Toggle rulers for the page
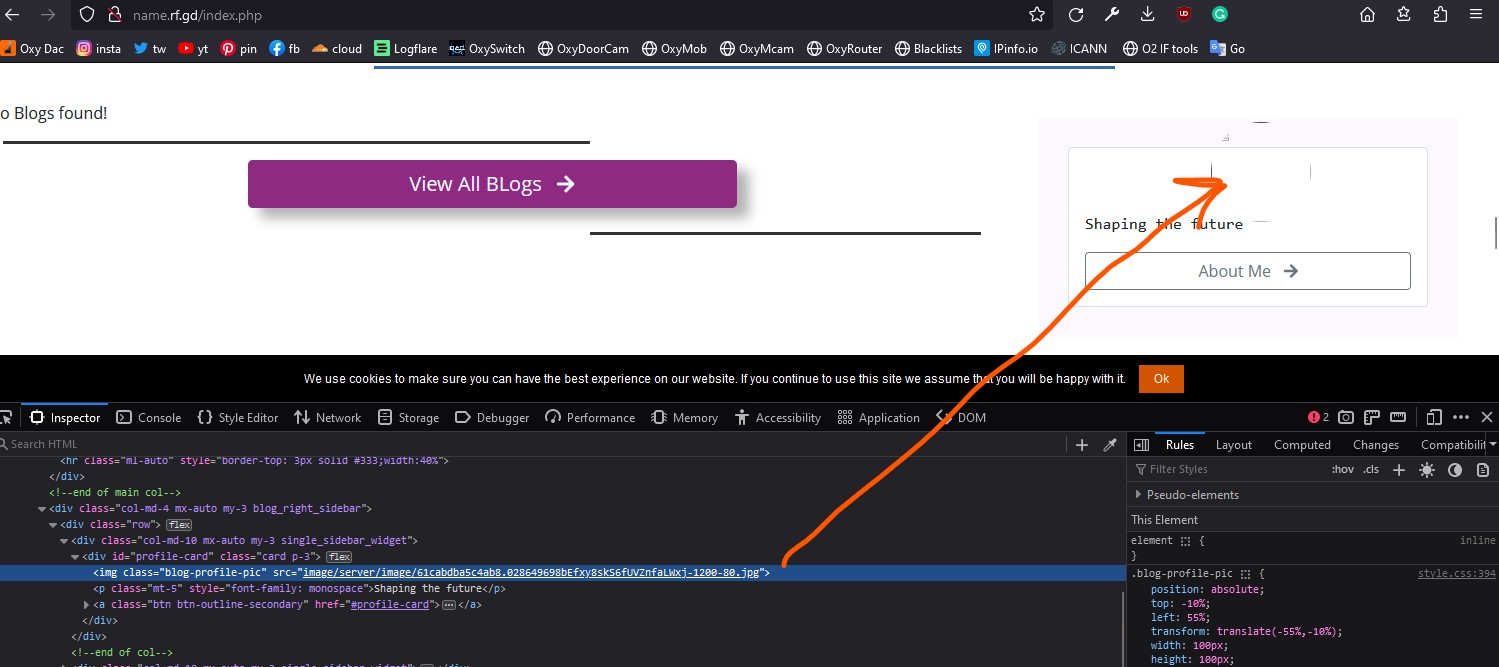Screen dimensions: 1499x667 [x=1372, y=417]
